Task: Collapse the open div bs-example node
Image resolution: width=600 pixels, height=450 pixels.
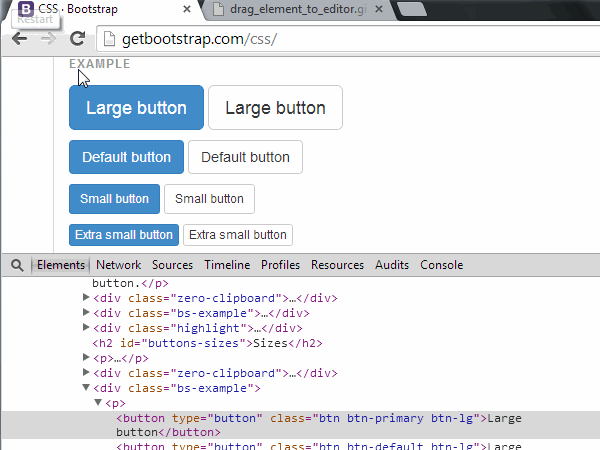Action: [x=86, y=388]
